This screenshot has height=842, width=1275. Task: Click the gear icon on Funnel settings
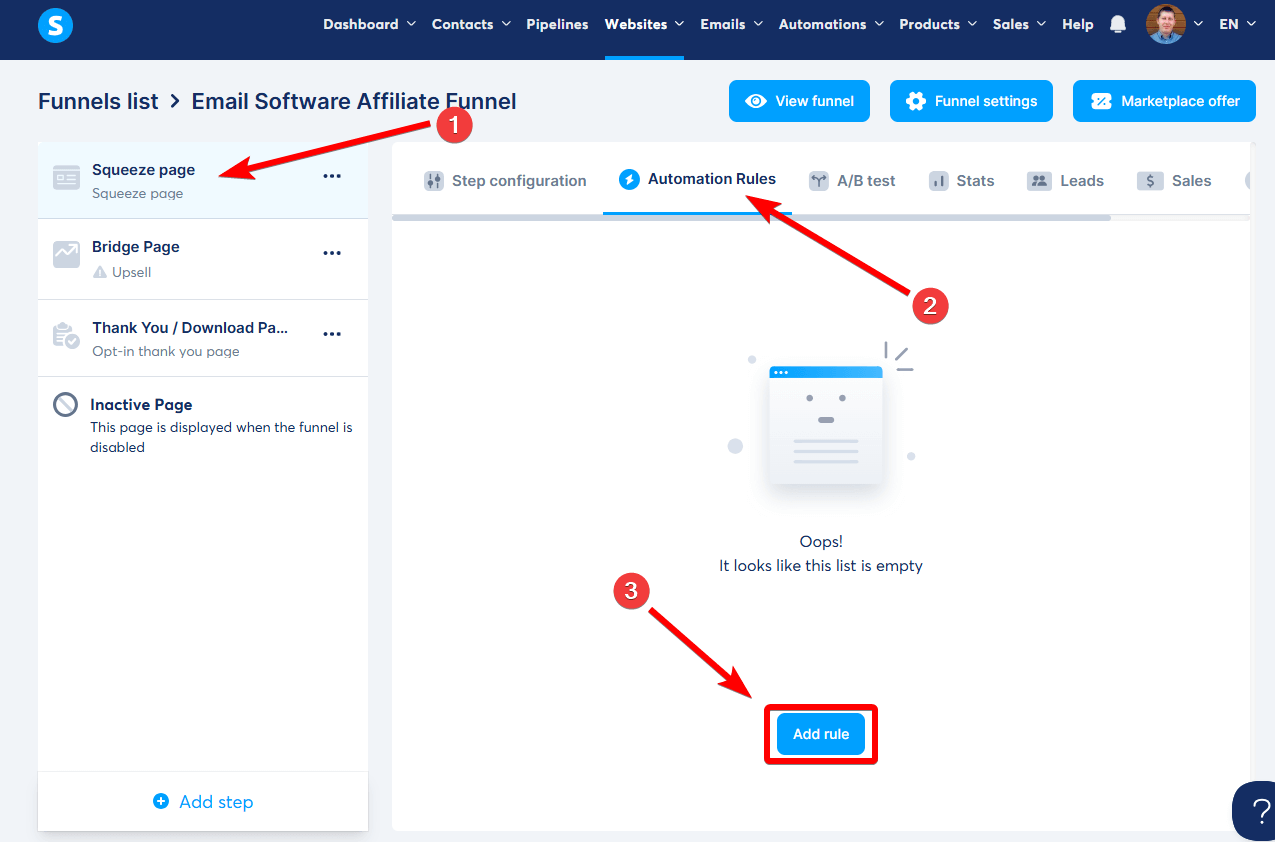pyautogui.click(x=915, y=101)
